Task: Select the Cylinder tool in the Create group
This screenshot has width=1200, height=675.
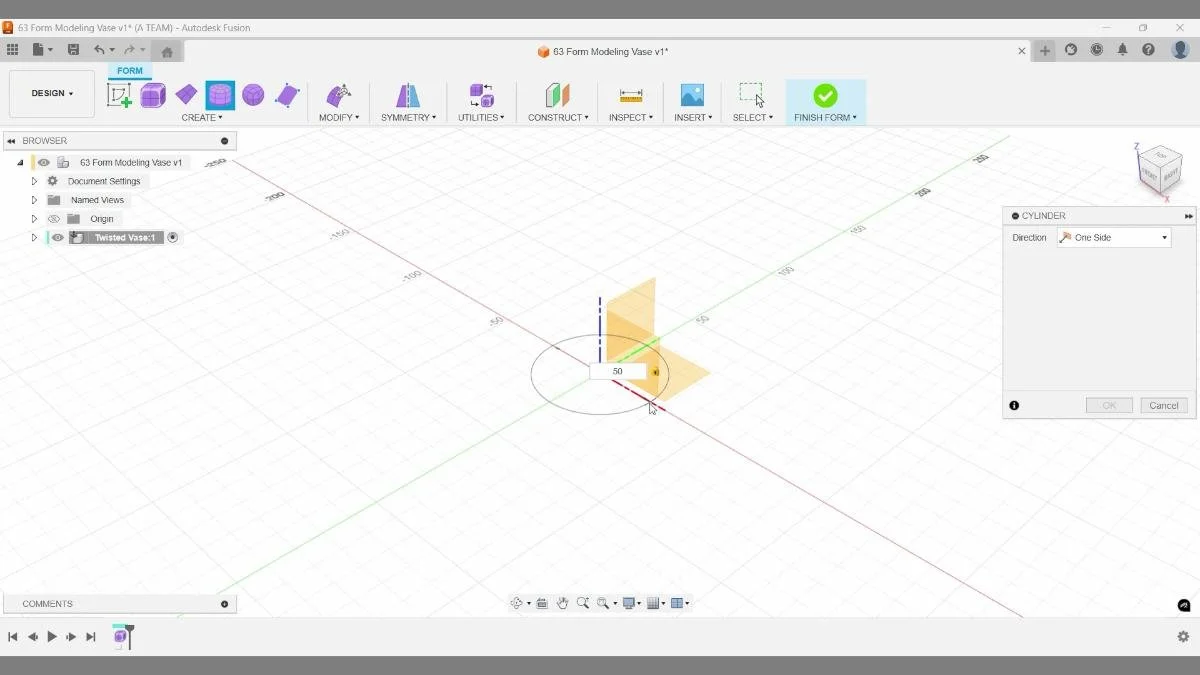Action: 219,94
